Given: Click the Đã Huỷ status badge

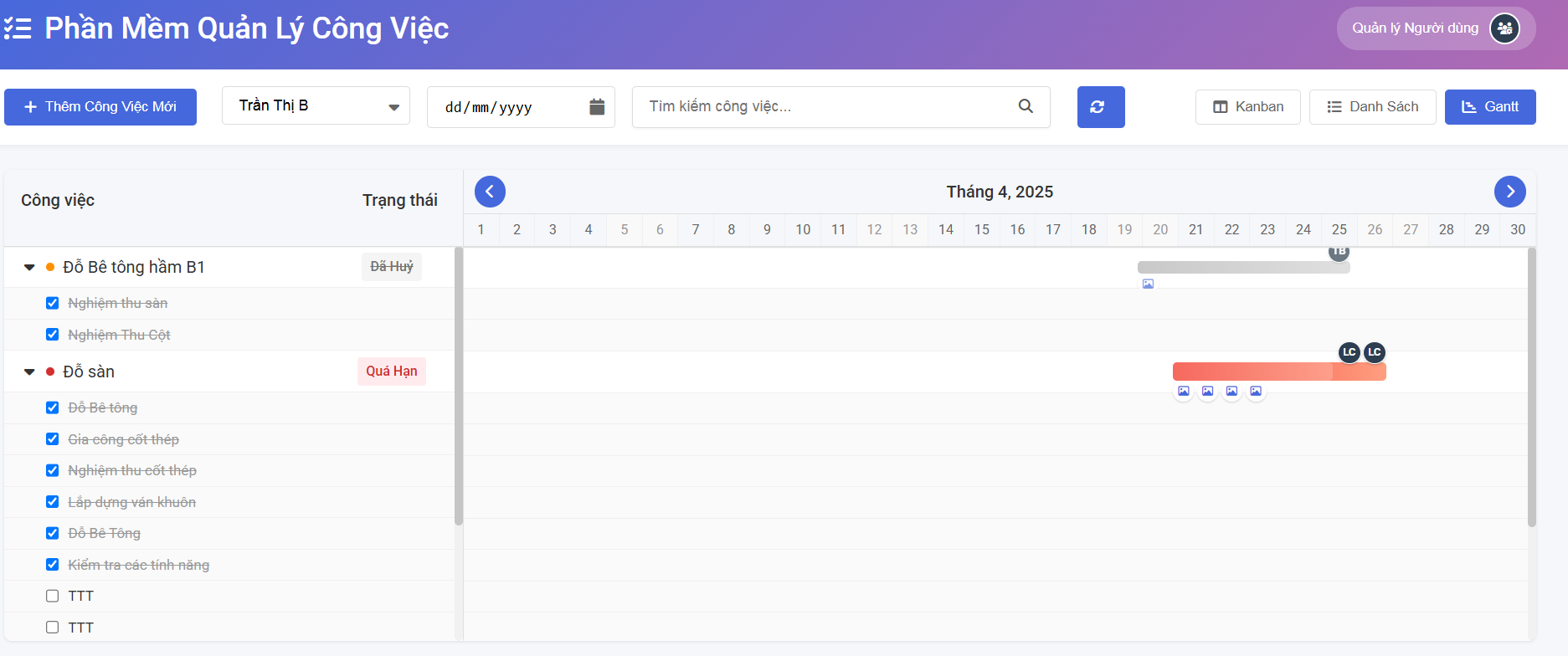Looking at the screenshot, I should click(392, 267).
